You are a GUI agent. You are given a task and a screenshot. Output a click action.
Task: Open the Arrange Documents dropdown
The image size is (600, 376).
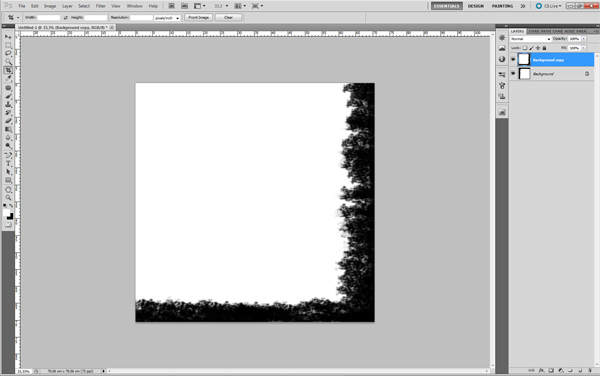point(240,6)
